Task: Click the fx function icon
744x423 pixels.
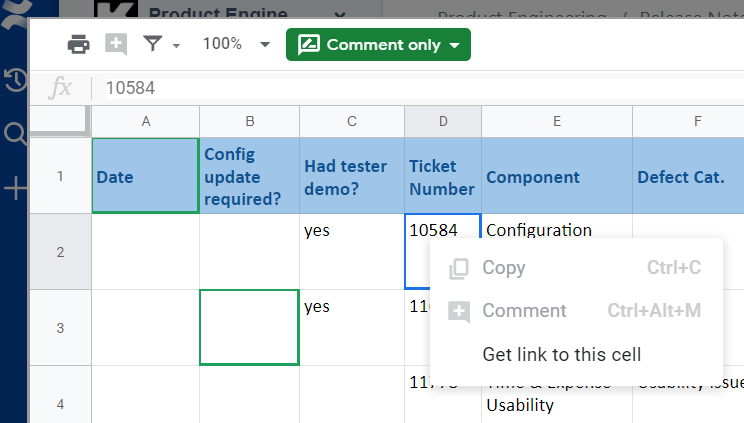Action: 60,88
